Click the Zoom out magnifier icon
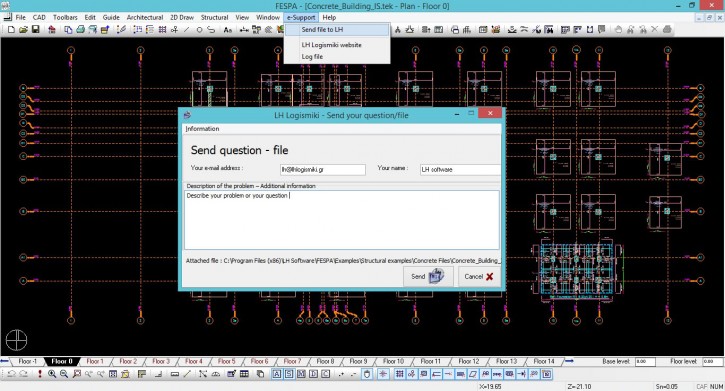This screenshot has height=391, width=725. 64,374
